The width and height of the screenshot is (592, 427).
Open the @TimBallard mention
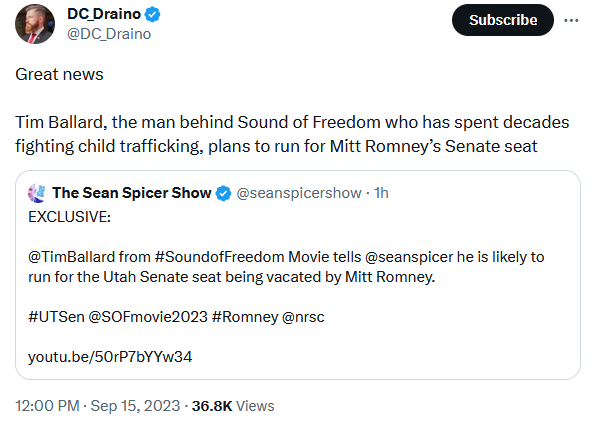click(x=71, y=257)
